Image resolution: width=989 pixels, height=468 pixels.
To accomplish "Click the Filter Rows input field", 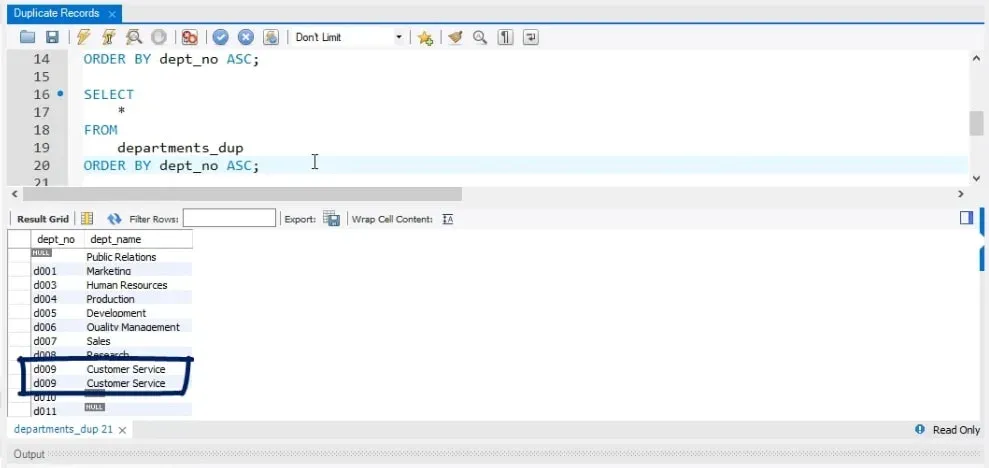I will pos(229,218).
